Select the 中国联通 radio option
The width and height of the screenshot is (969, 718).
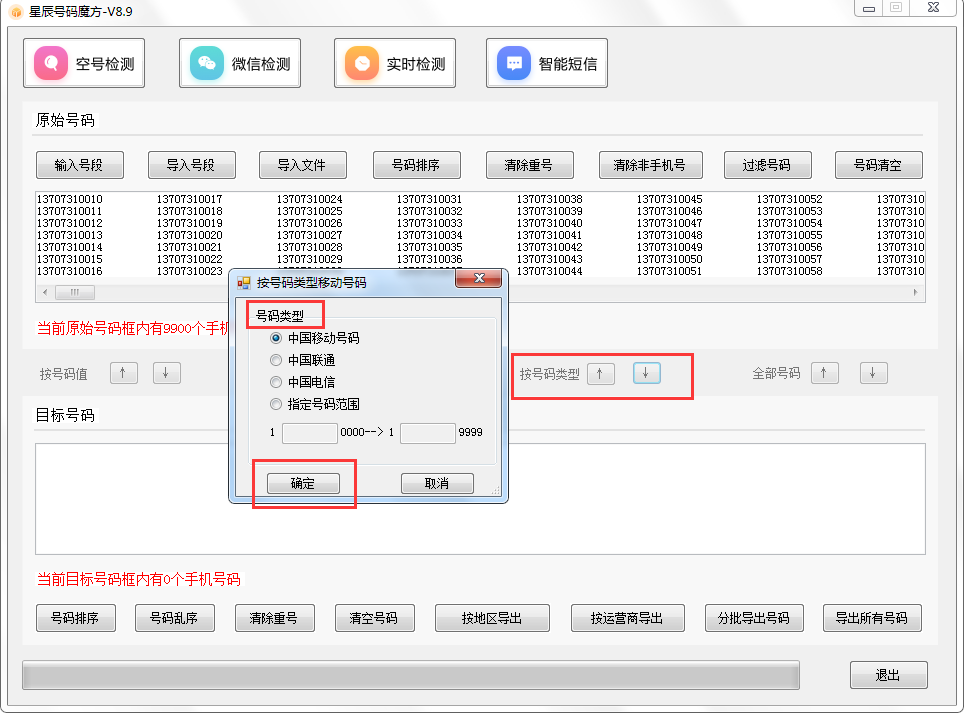276,360
